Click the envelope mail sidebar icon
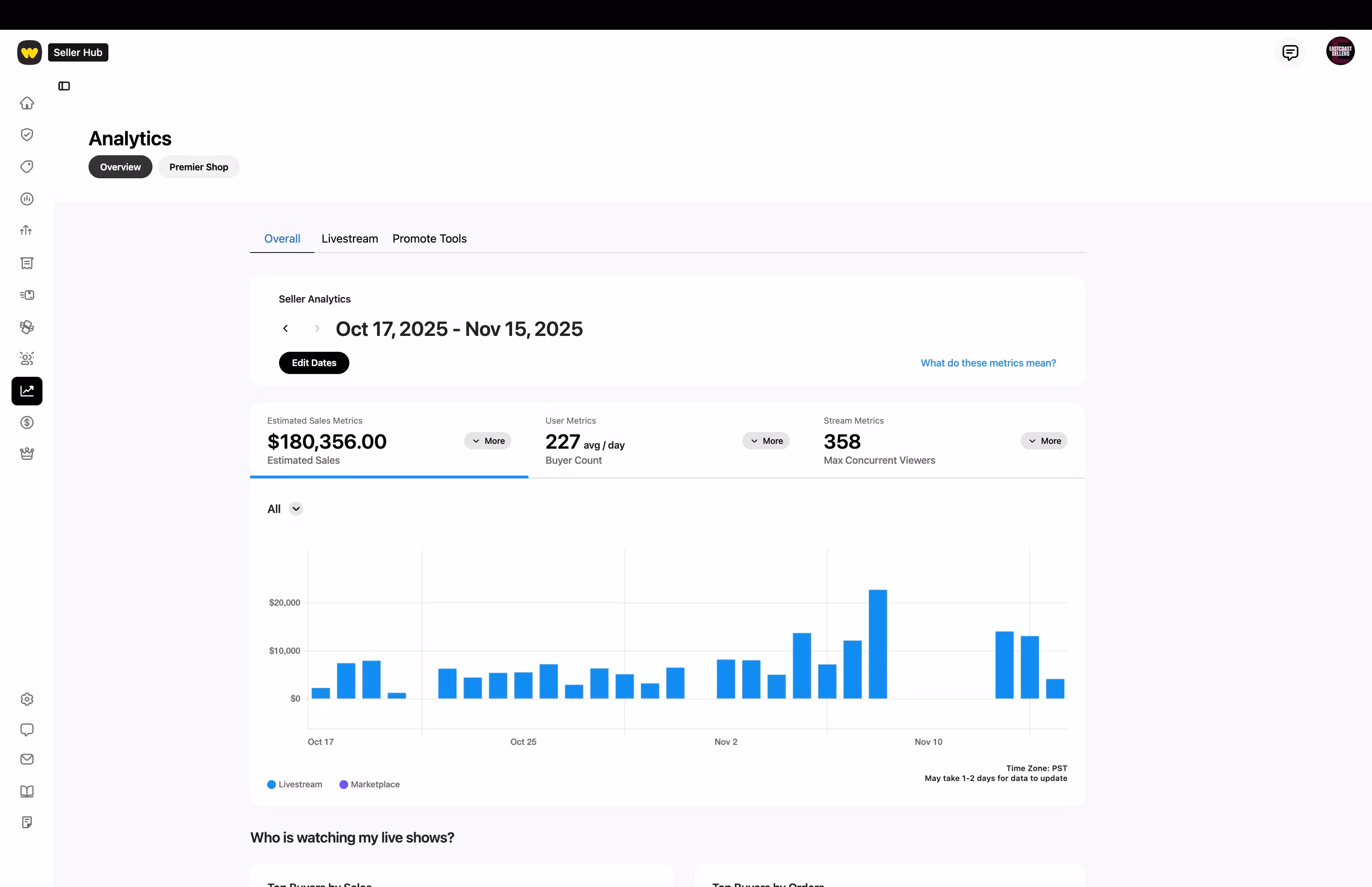 point(27,759)
